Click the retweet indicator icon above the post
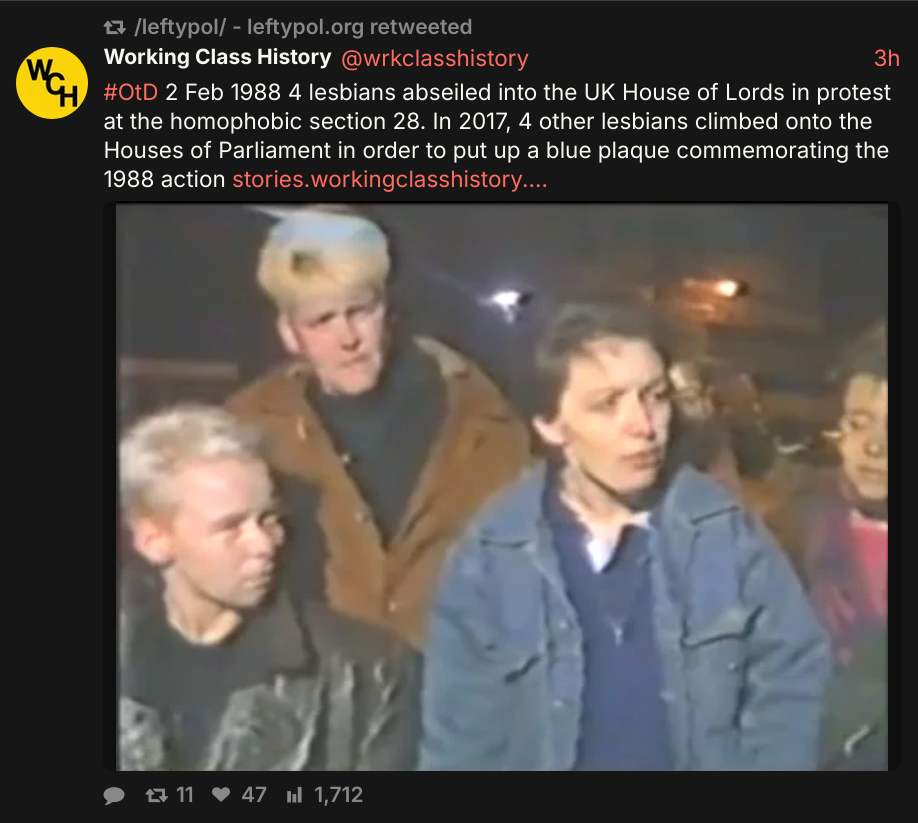The height and width of the screenshot is (823, 918). click(114, 27)
